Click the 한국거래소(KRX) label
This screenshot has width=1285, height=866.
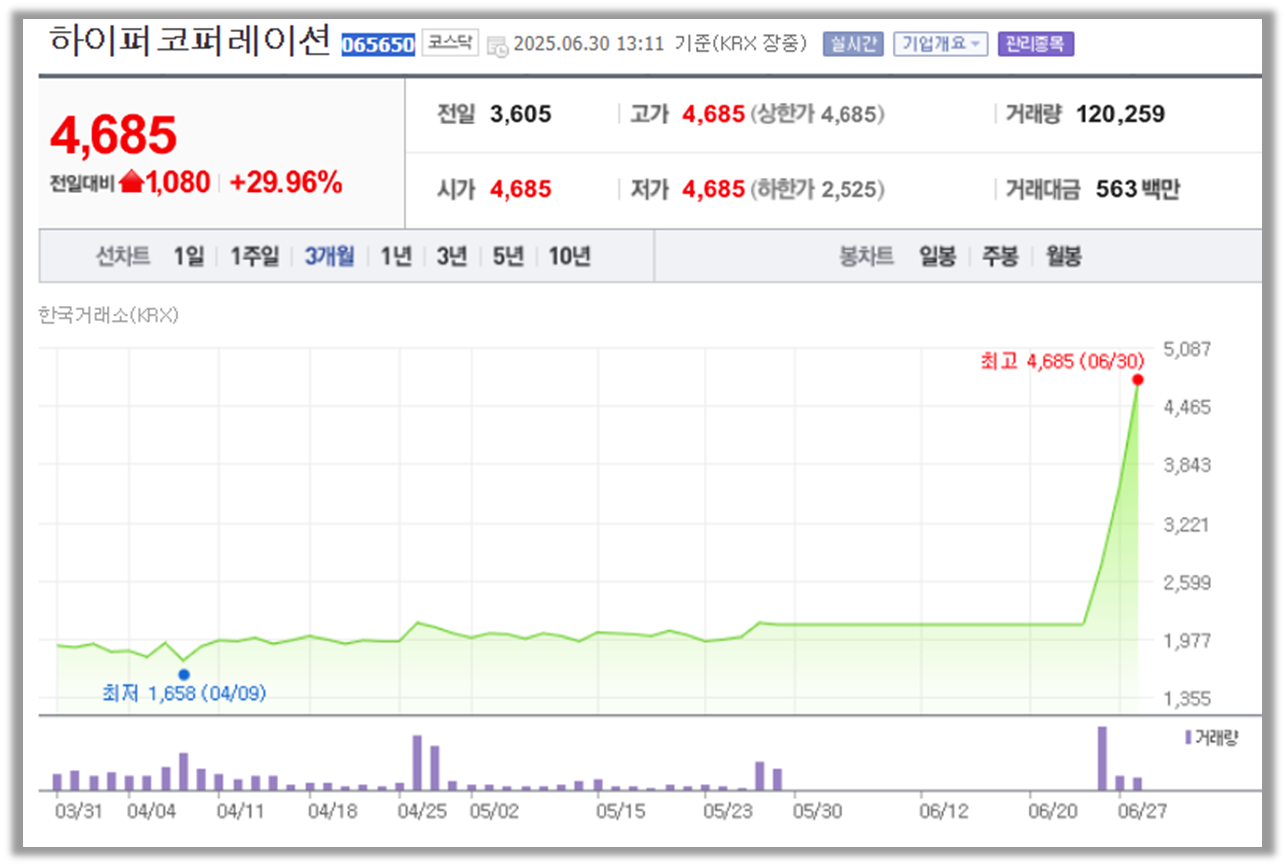(x=108, y=315)
